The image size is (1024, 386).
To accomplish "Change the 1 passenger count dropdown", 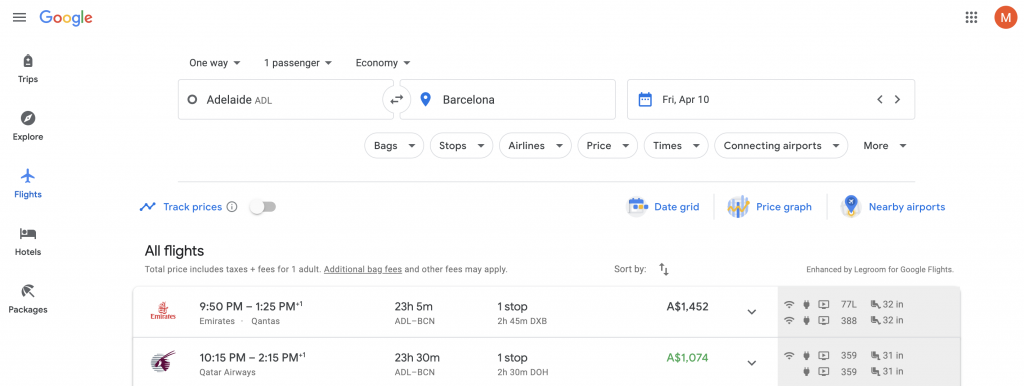I will (x=298, y=63).
